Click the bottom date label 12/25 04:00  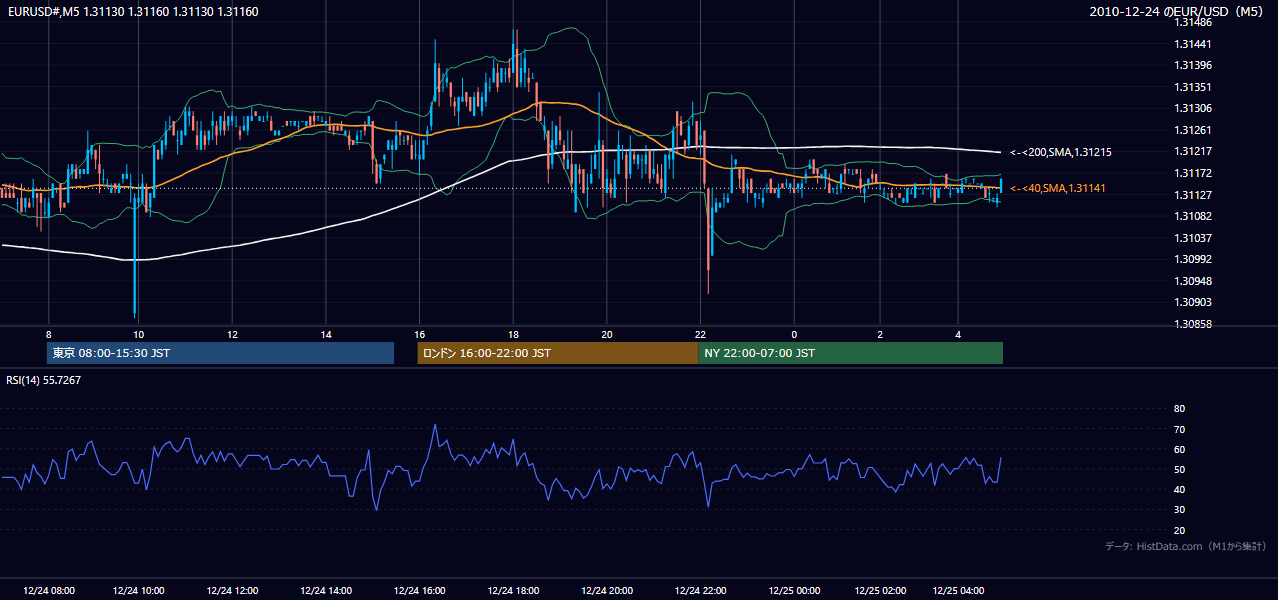point(959,590)
